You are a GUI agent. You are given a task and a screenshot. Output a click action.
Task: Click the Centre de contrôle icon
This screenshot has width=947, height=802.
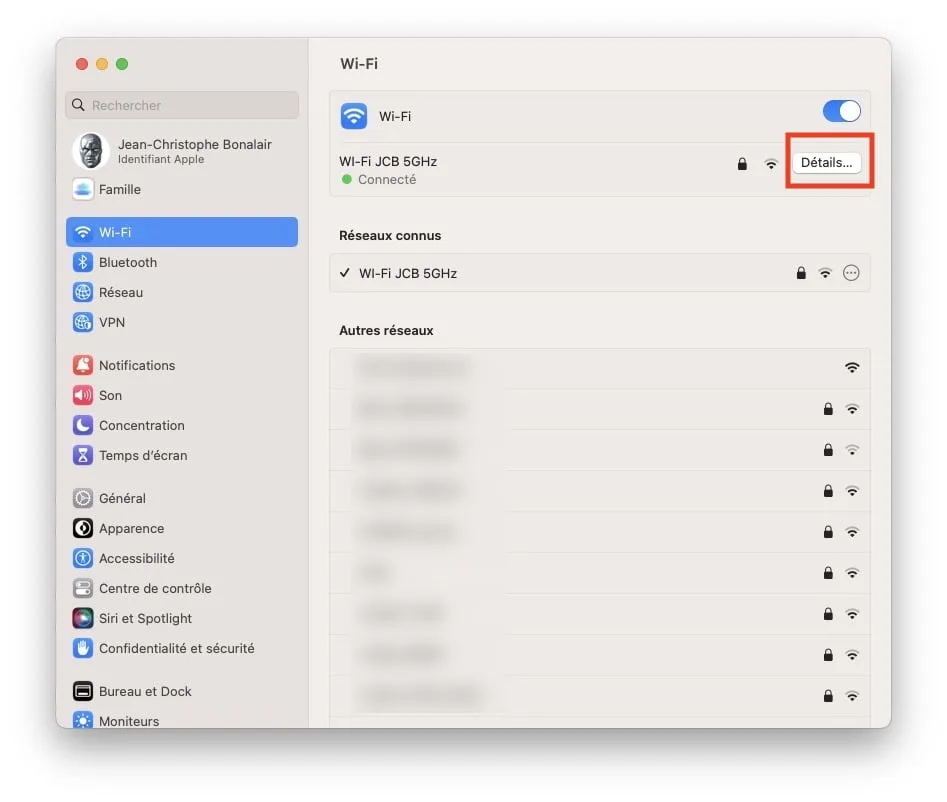click(83, 588)
